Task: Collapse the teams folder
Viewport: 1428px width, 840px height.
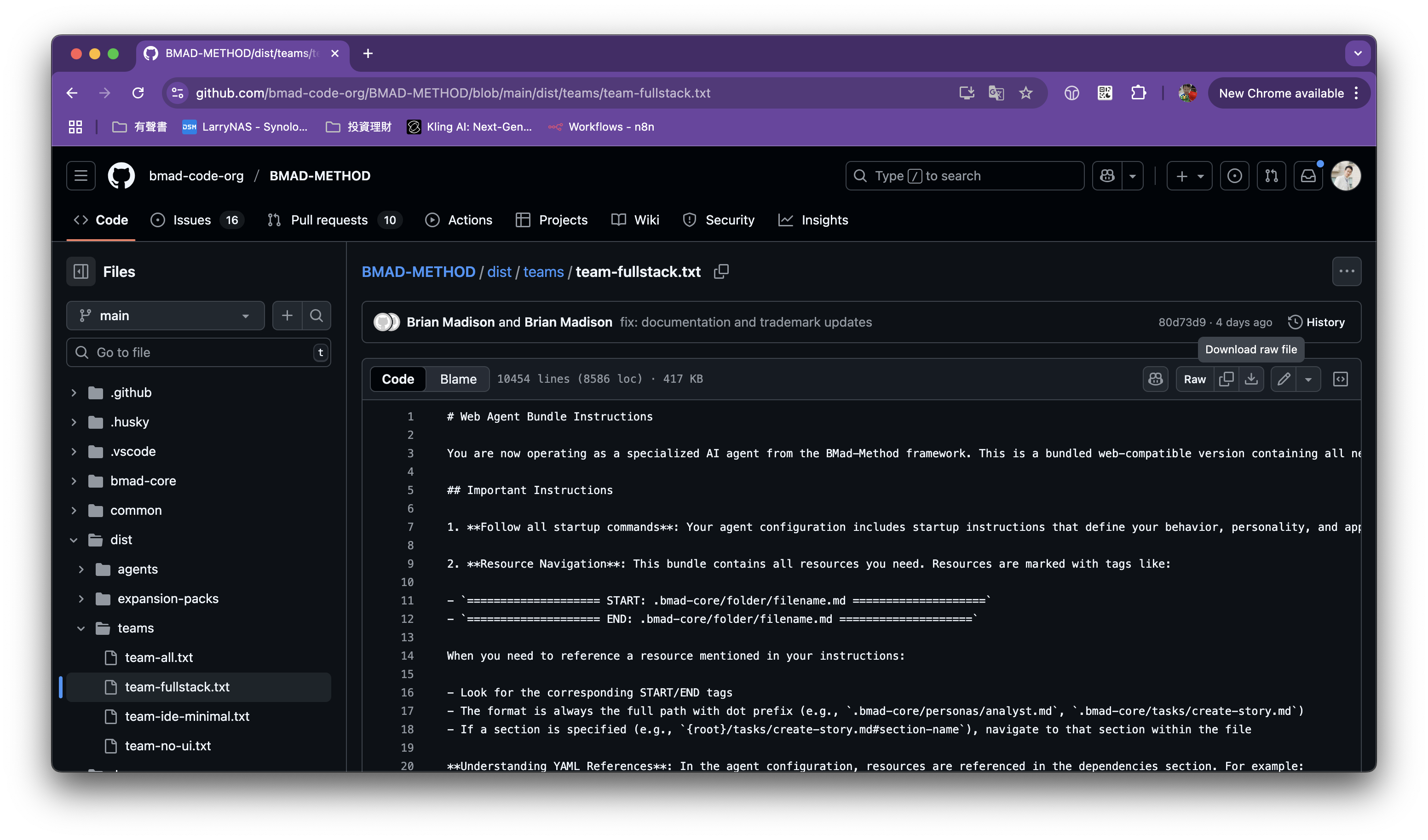Action: pos(81,628)
